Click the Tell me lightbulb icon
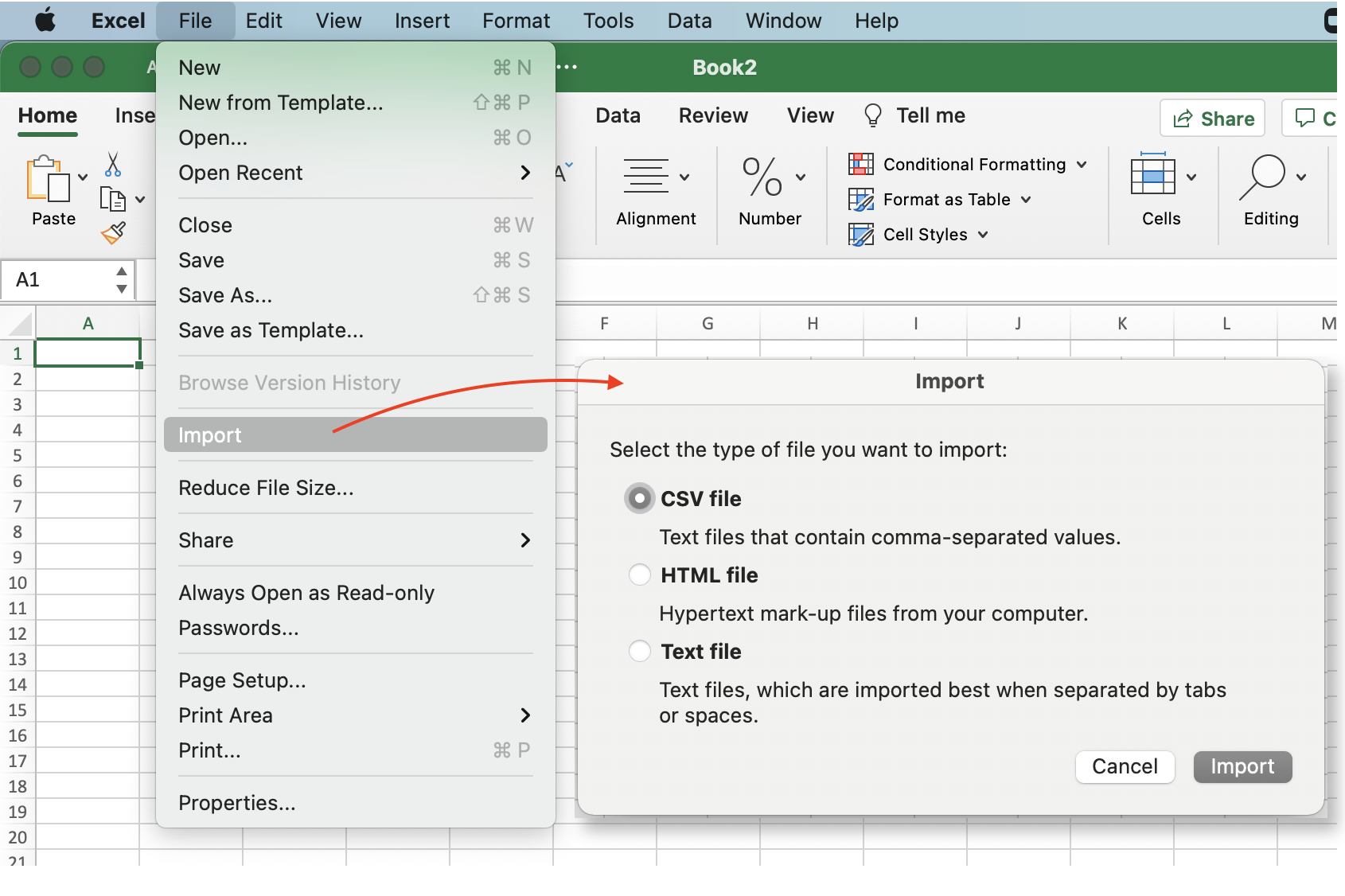The image size is (1345, 896). (873, 116)
